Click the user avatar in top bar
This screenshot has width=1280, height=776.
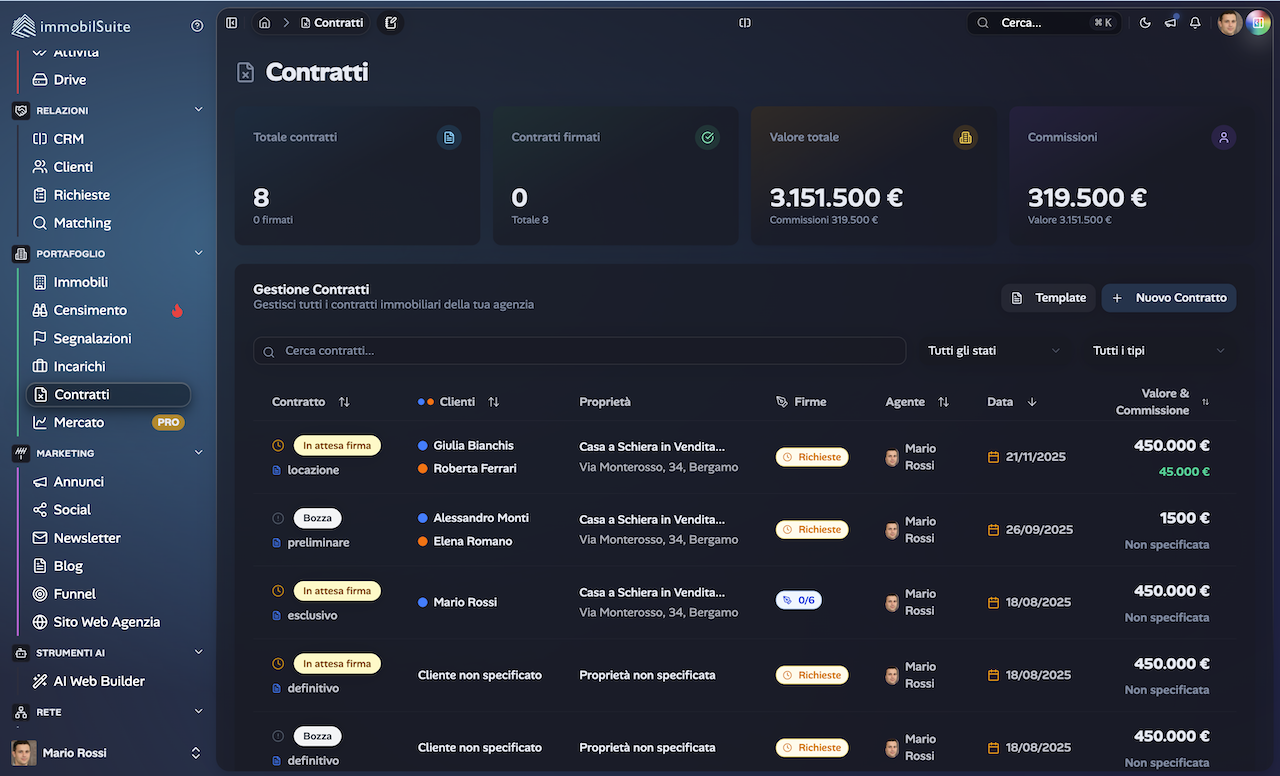tap(1229, 23)
